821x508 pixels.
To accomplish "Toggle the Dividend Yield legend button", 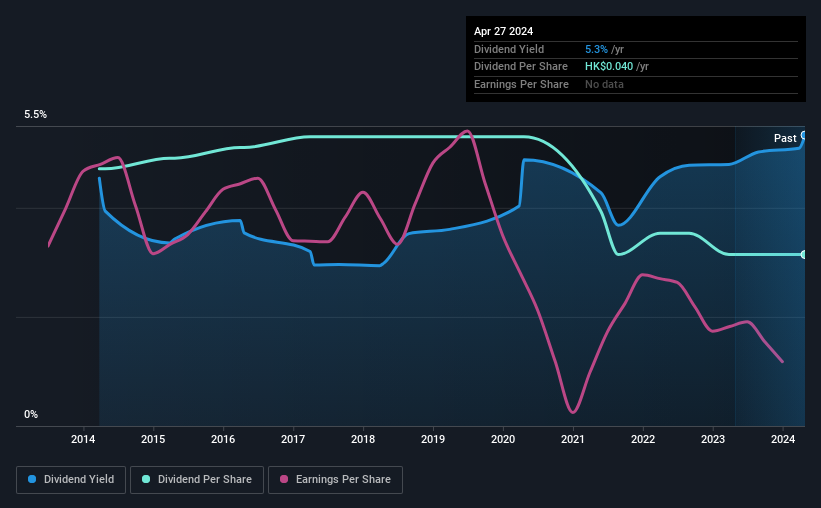I will [x=71, y=480].
